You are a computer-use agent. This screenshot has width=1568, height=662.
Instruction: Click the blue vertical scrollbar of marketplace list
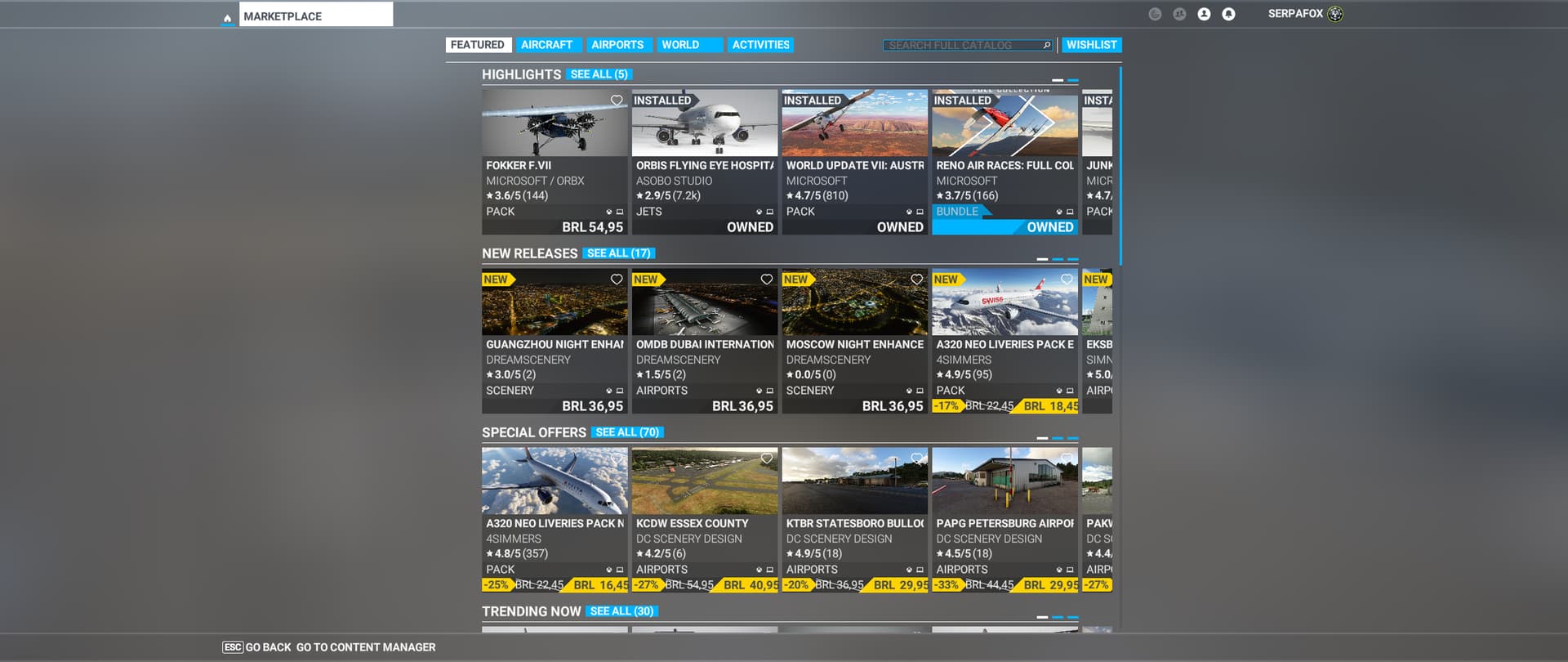pyautogui.click(x=1120, y=166)
